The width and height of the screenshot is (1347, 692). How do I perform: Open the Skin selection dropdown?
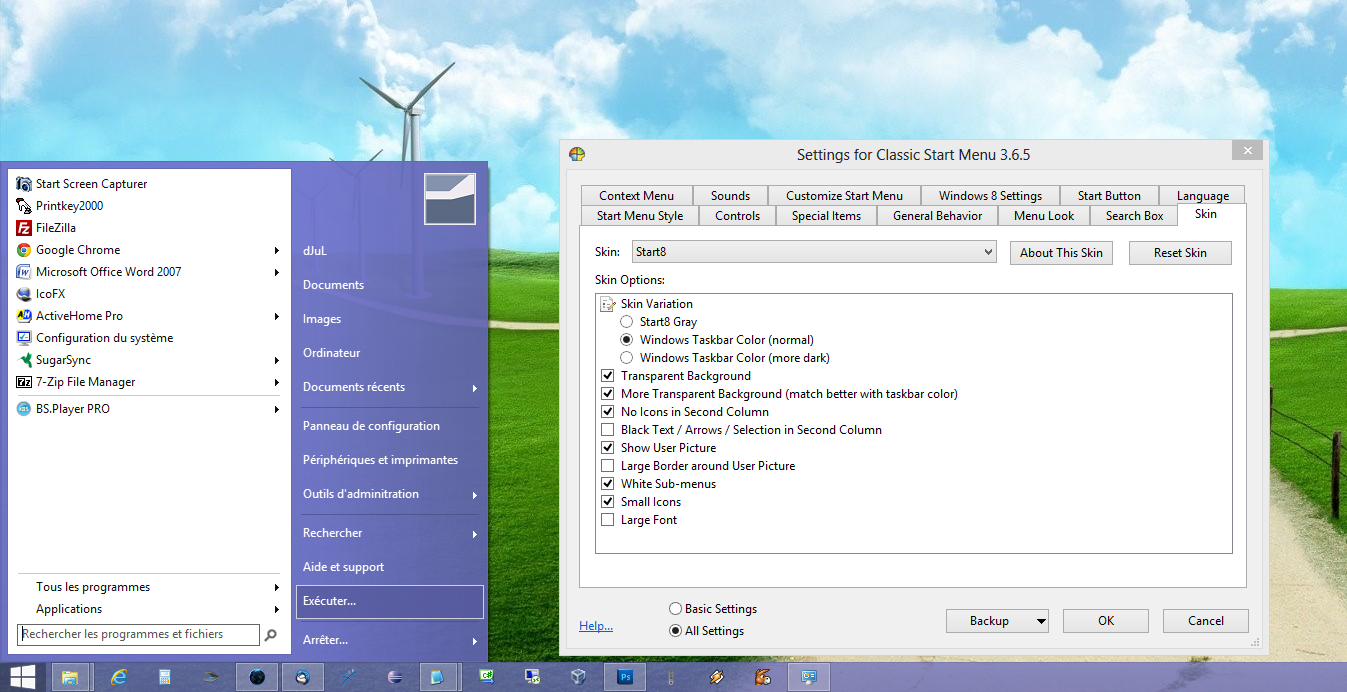[x=986, y=251]
